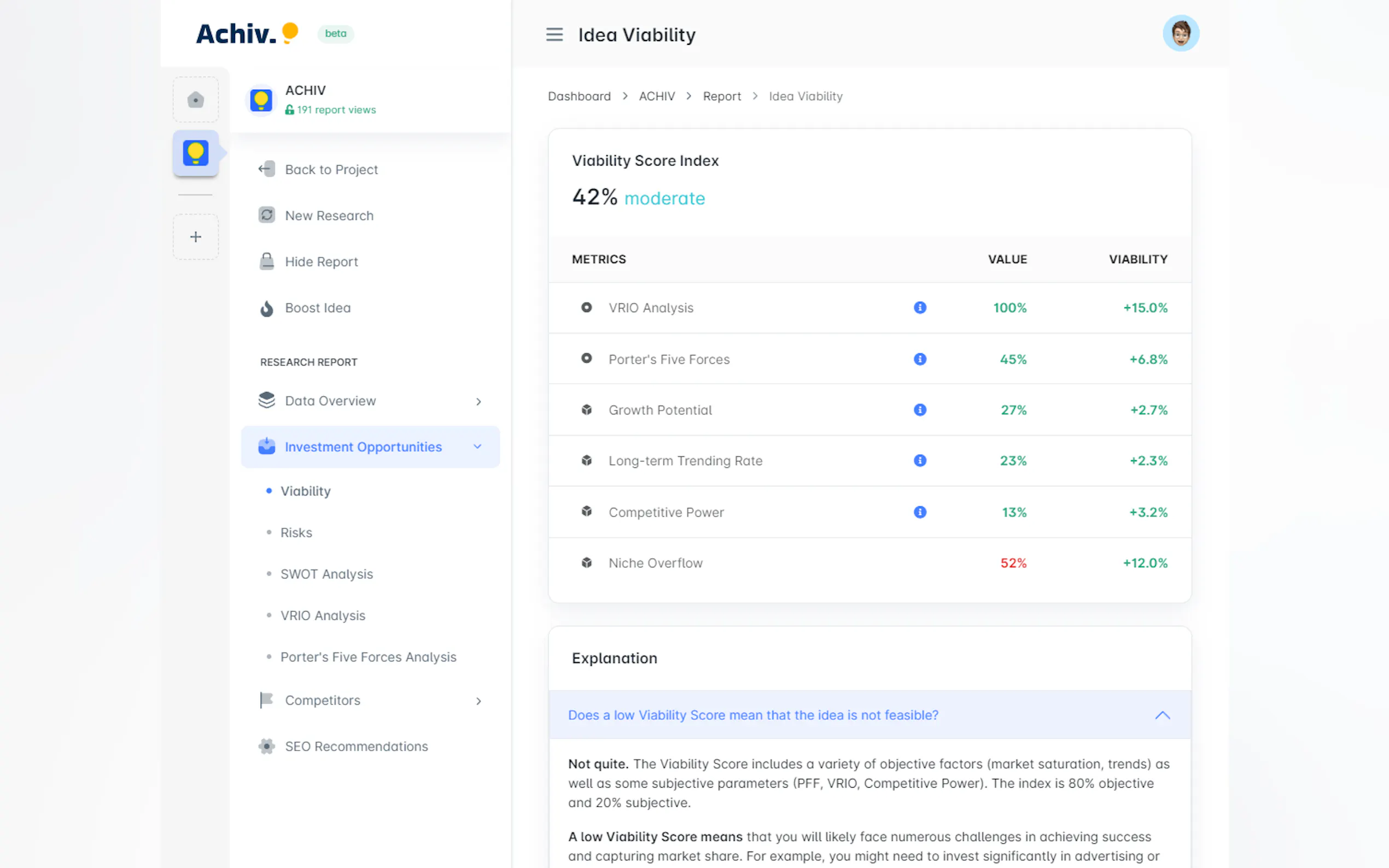Image resolution: width=1389 pixels, height=868 pixels.
Task: Open SWOT Analysis in the sidebar
Action: [326, 574]
